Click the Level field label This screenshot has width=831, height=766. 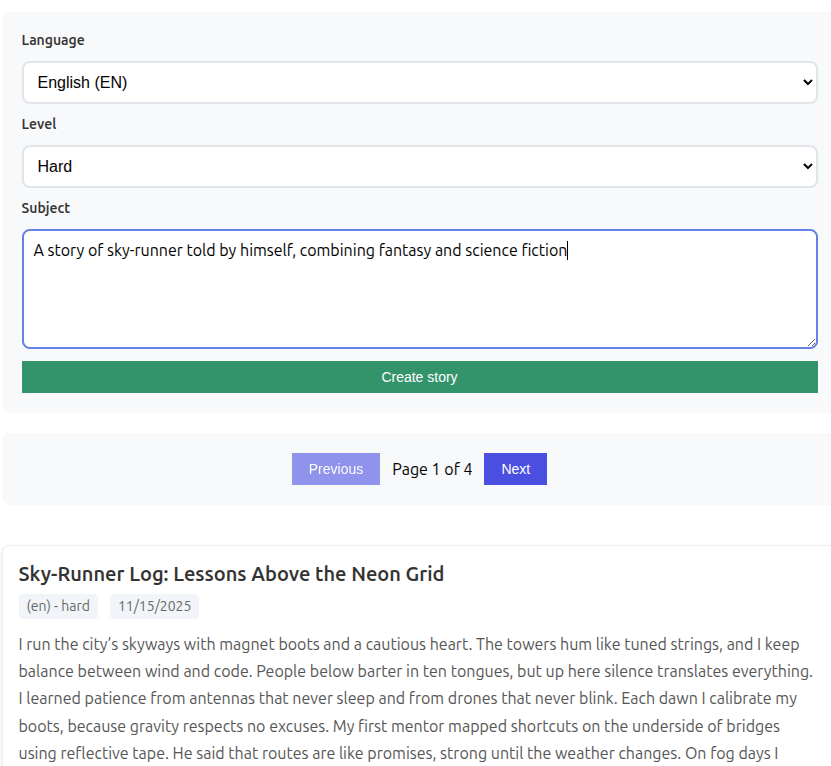pyautogui.click(x=39, y=124)
